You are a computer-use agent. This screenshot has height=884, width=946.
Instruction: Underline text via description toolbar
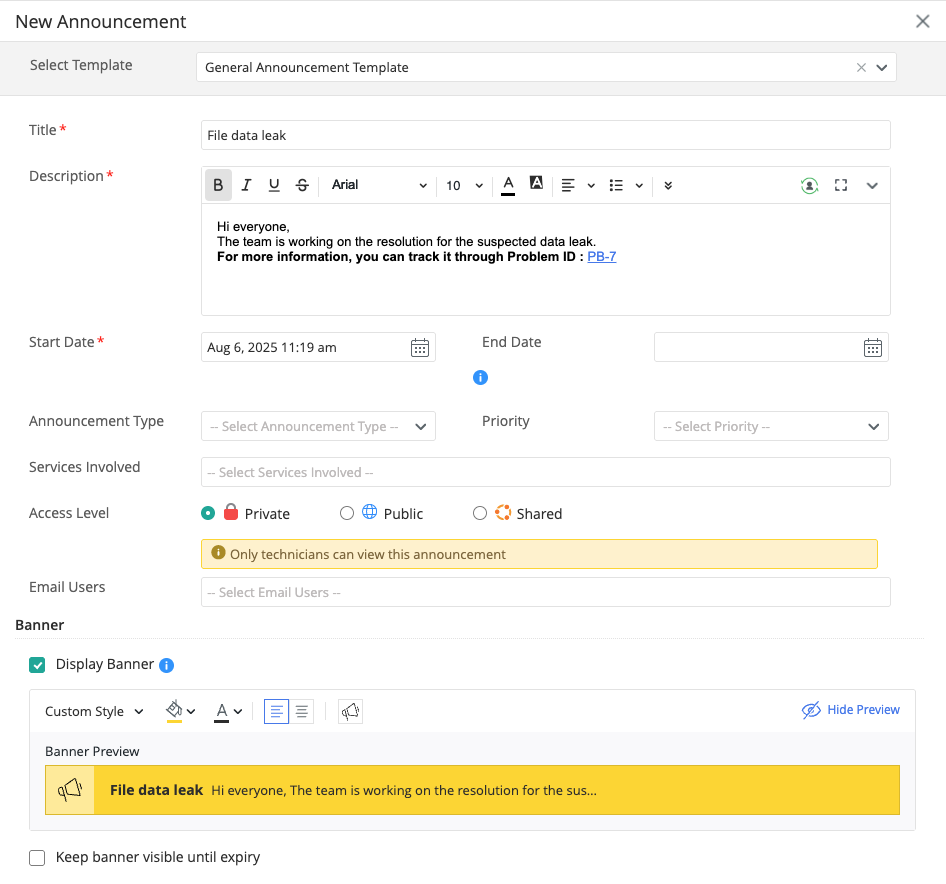274,185
